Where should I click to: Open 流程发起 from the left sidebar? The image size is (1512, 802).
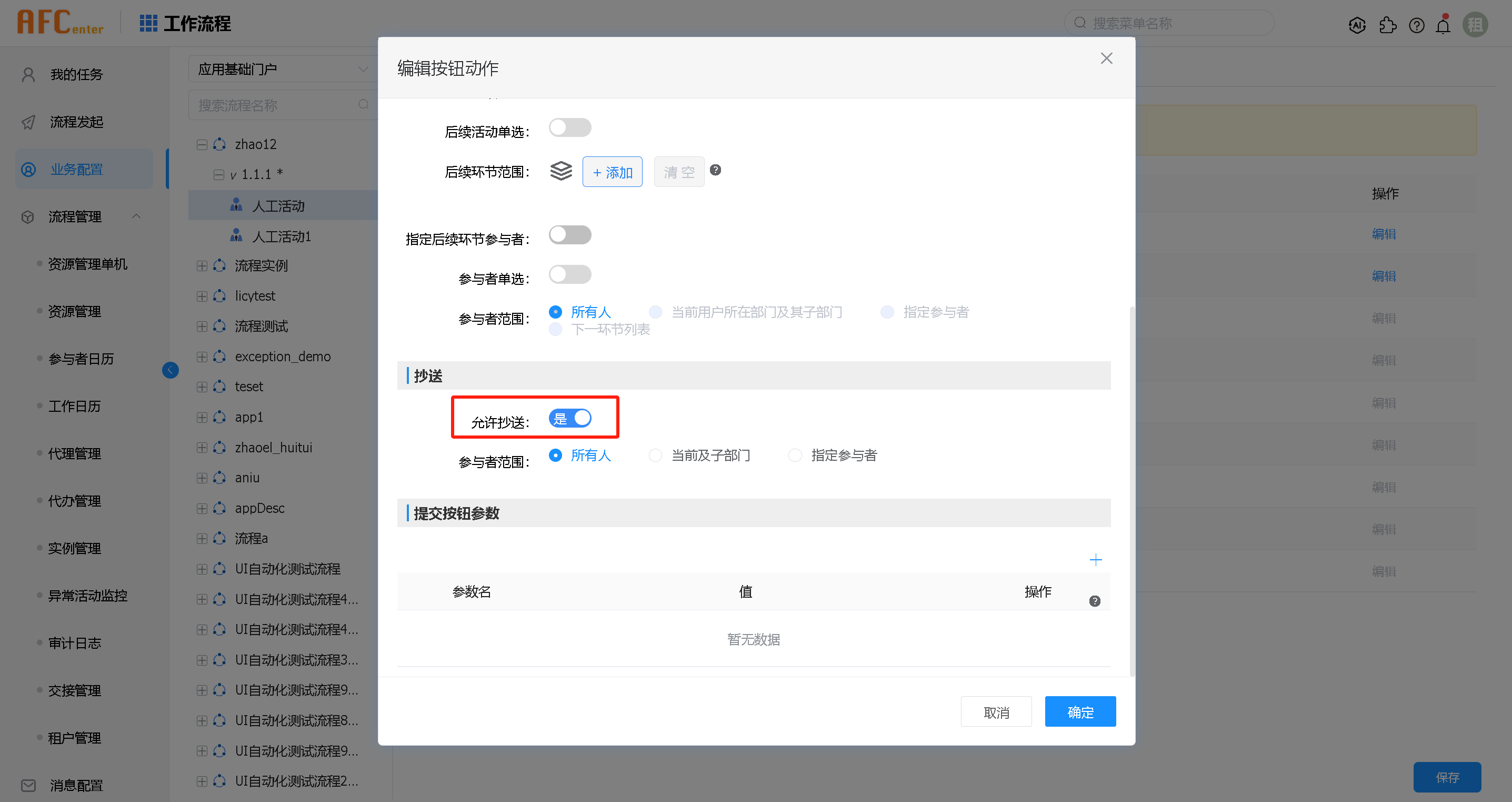point(76,122)
